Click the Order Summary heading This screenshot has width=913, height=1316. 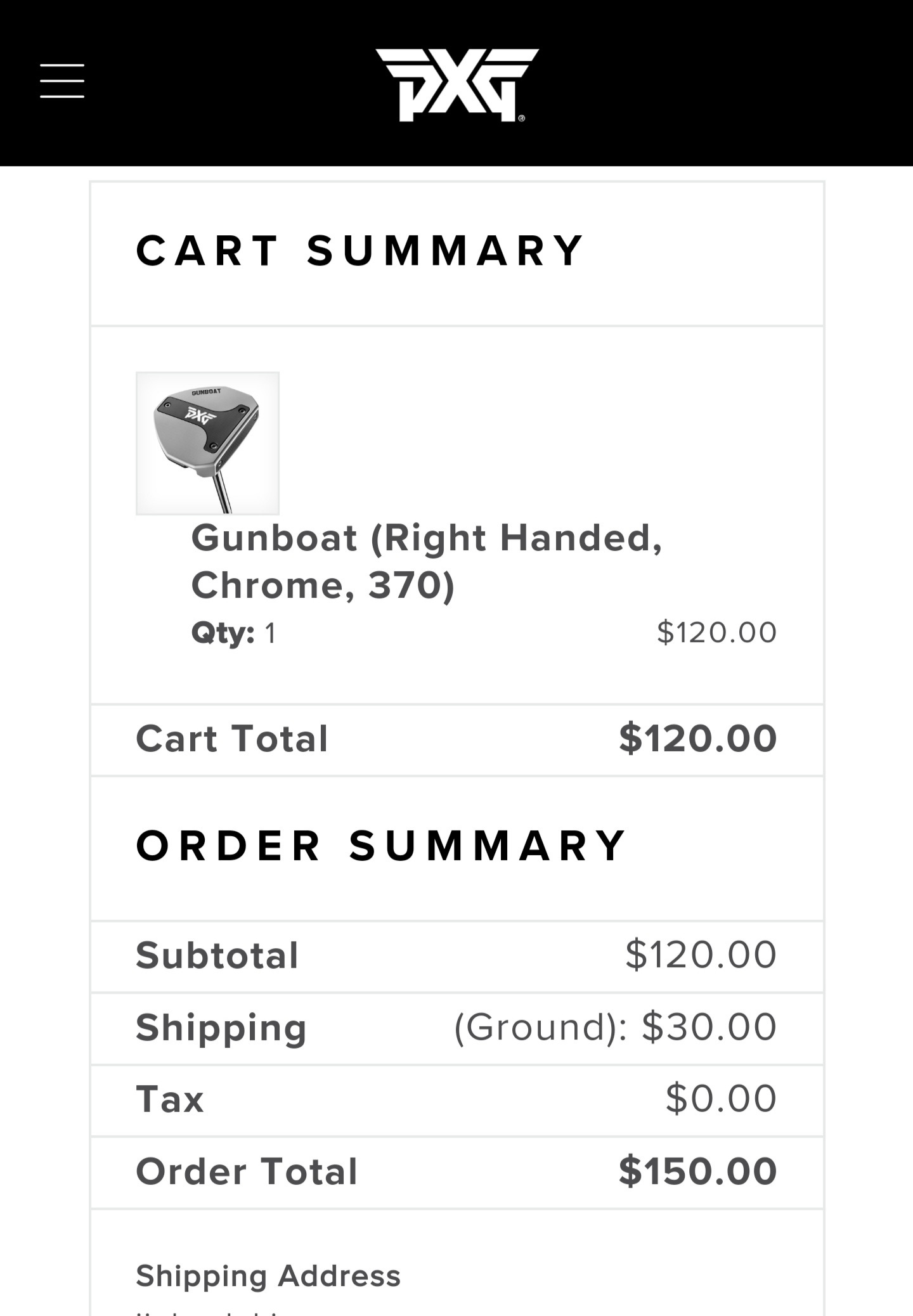[382, 846]
